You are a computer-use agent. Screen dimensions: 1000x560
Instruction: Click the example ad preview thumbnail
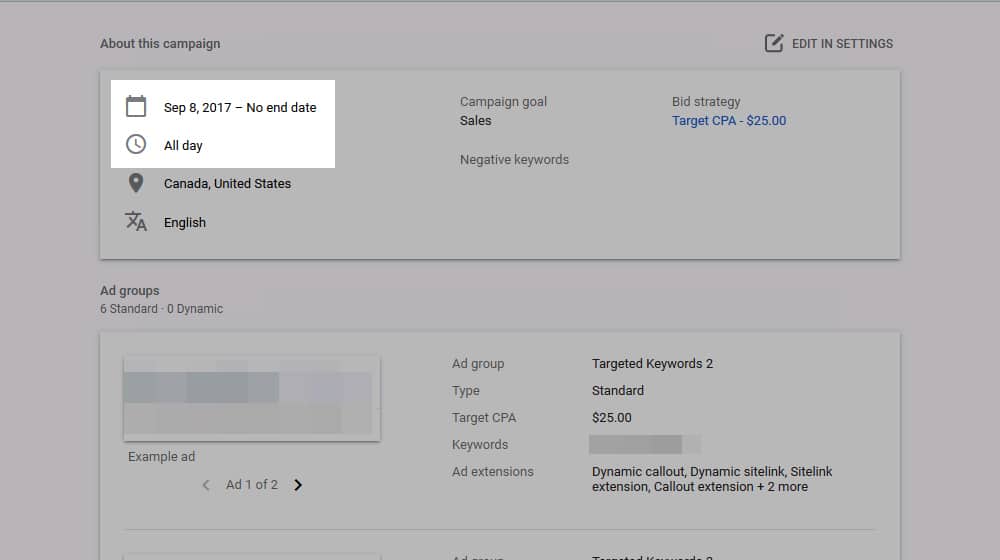click(252, 399)
